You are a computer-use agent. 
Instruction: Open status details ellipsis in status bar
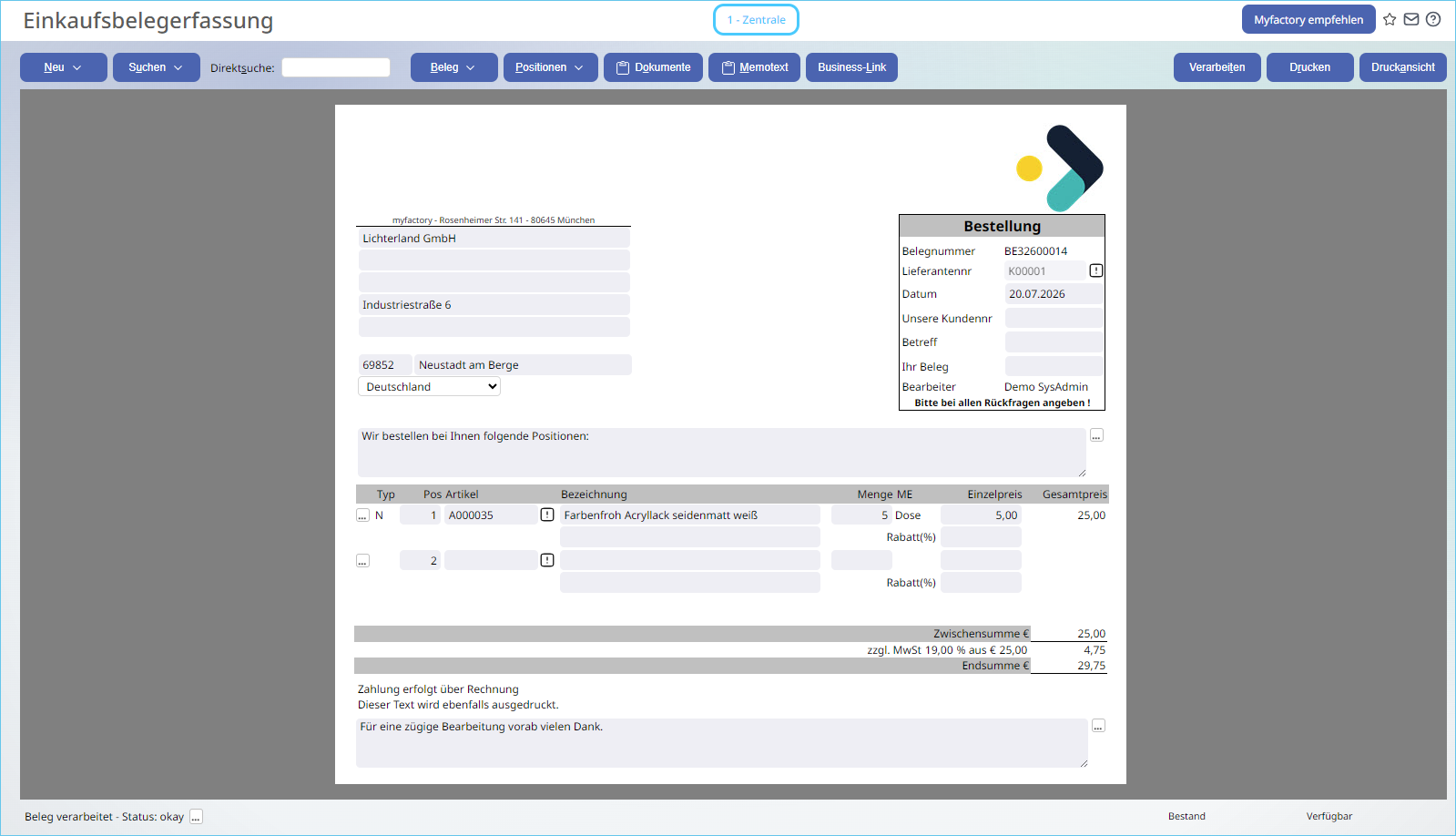coord(196,817)
